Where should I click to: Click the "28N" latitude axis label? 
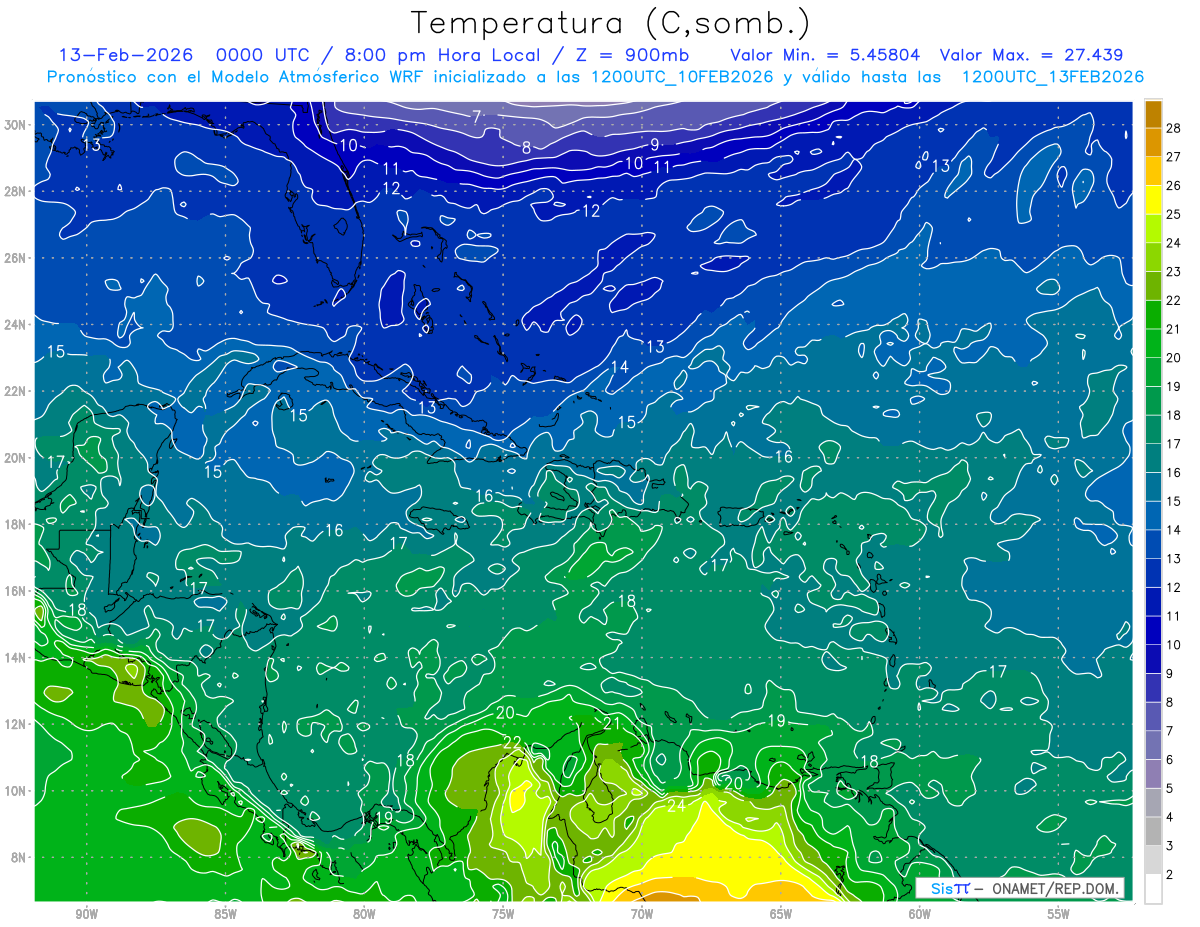15,191
